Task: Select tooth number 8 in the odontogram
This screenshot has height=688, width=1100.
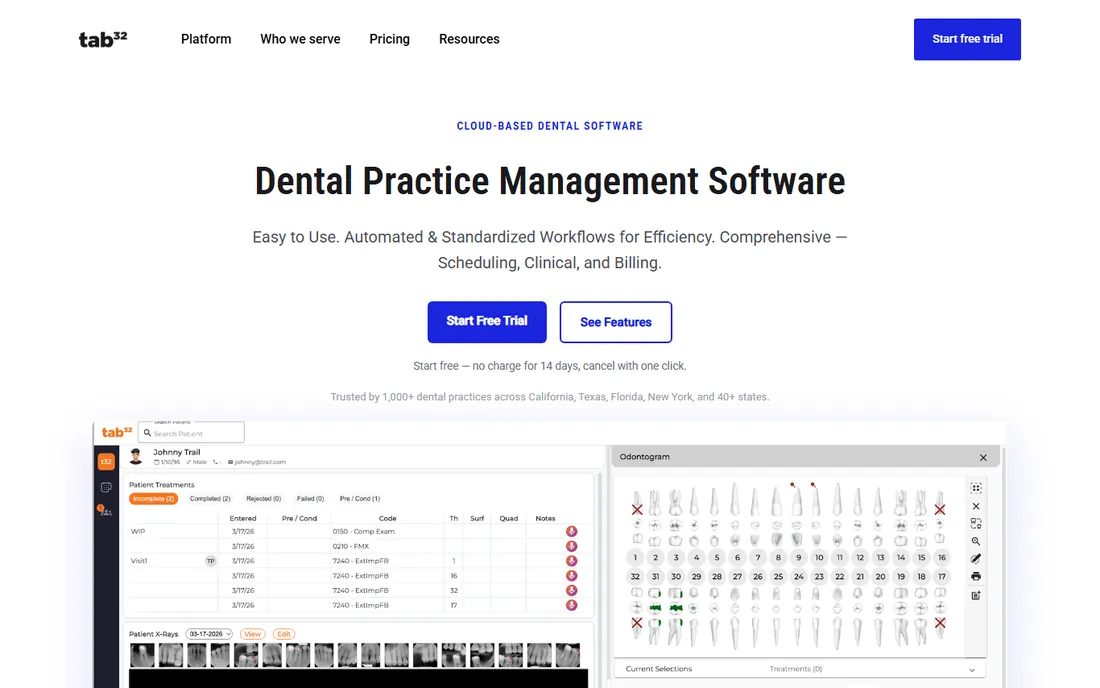Action: click(778, 558)
